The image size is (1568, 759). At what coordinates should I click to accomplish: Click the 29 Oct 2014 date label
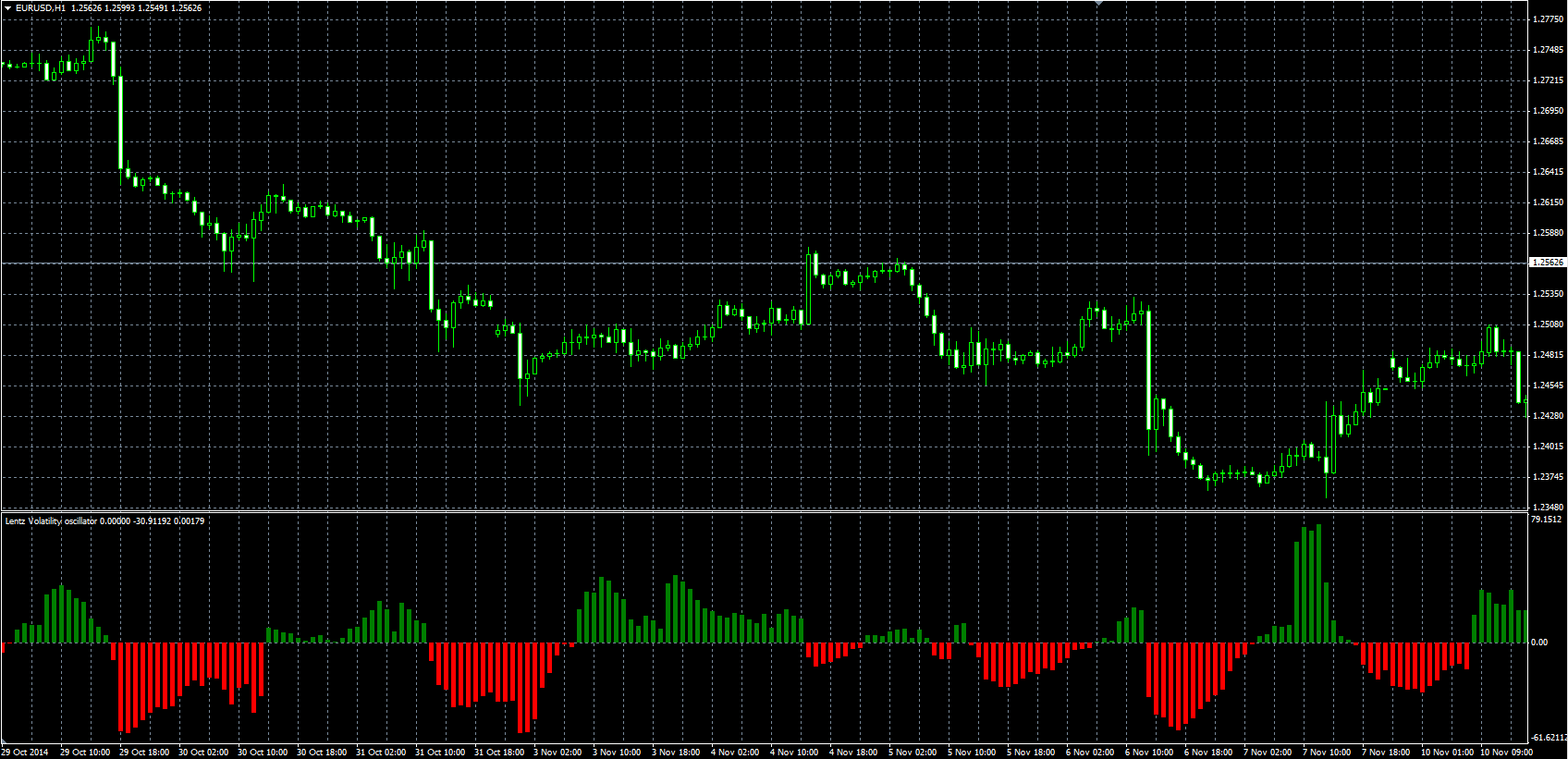(25, 753)
